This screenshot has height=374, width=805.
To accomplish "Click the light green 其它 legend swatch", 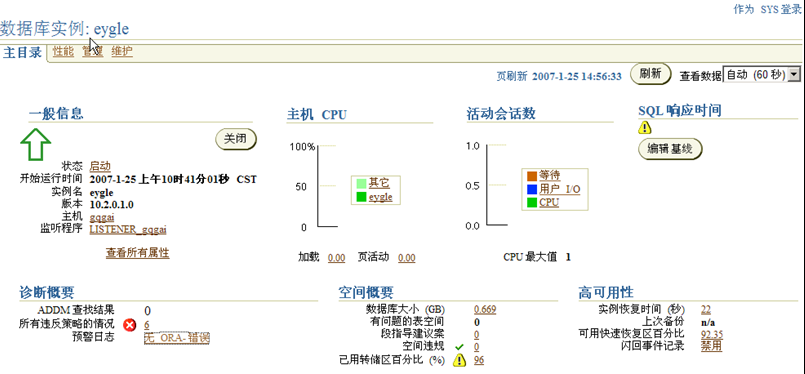I will click(361, 183).
